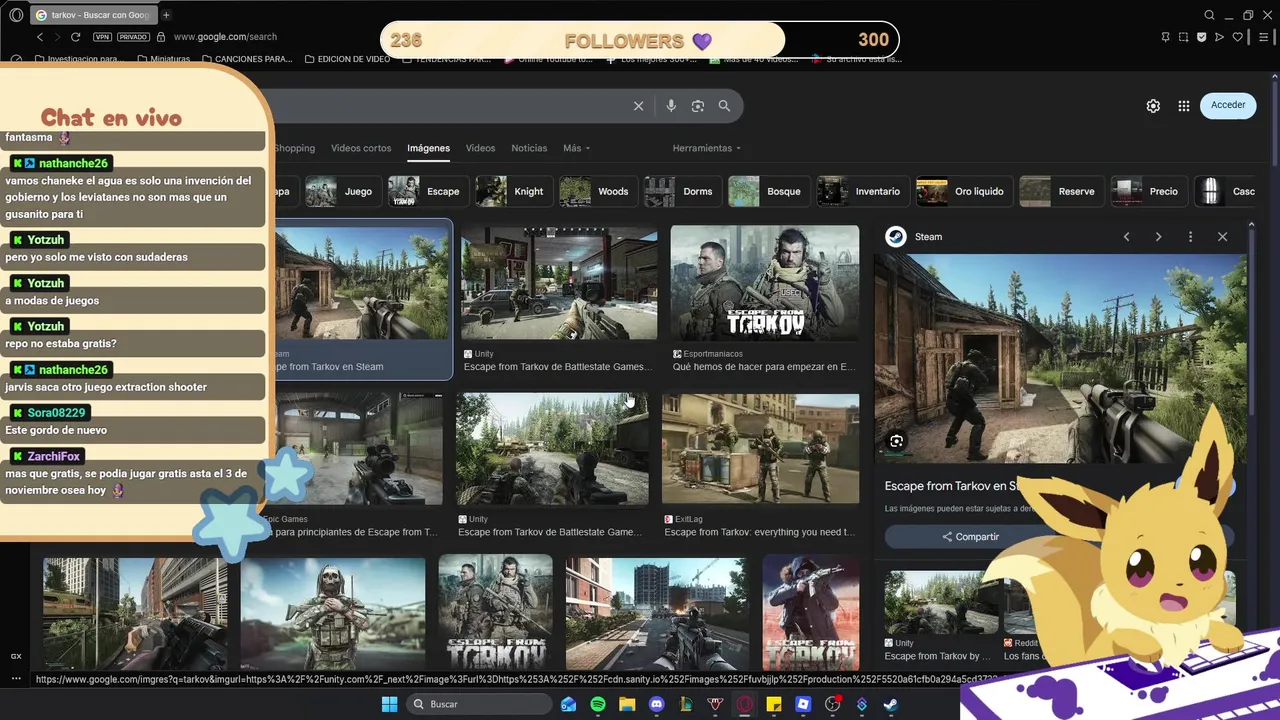This screenshot has width=1280, height=720.
Task: Select the Juego filter chip
Action: click(x=341, y=191)
